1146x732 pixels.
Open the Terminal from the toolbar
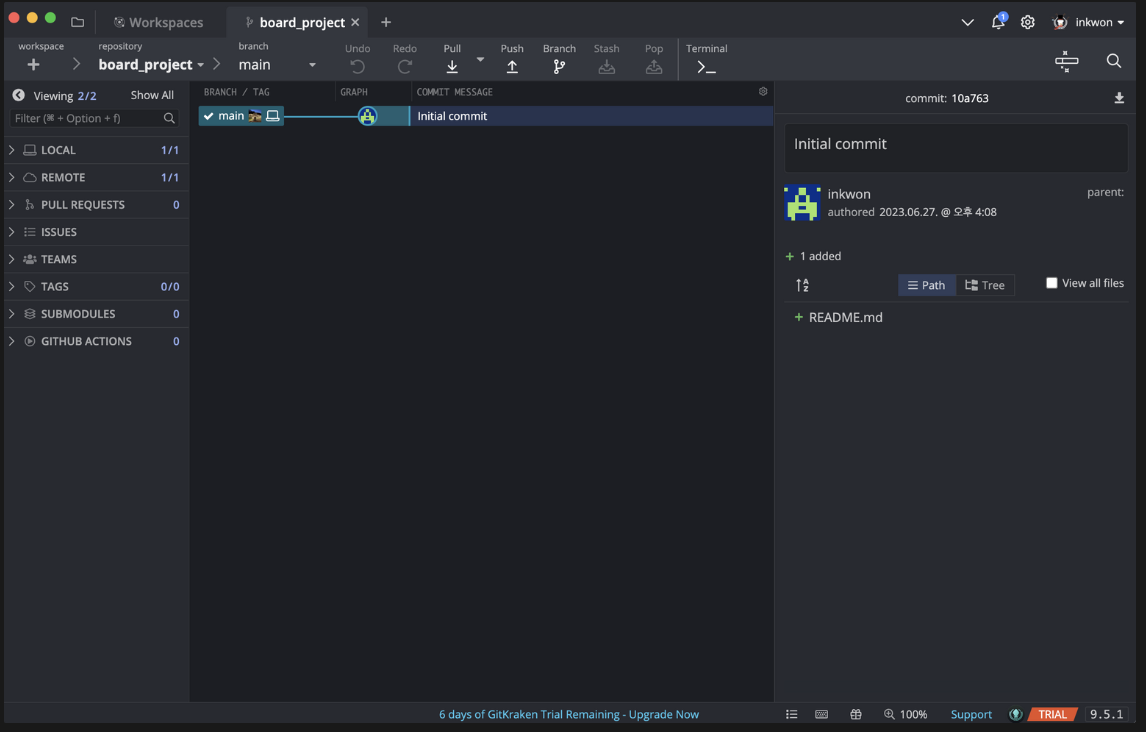(706, 67)
